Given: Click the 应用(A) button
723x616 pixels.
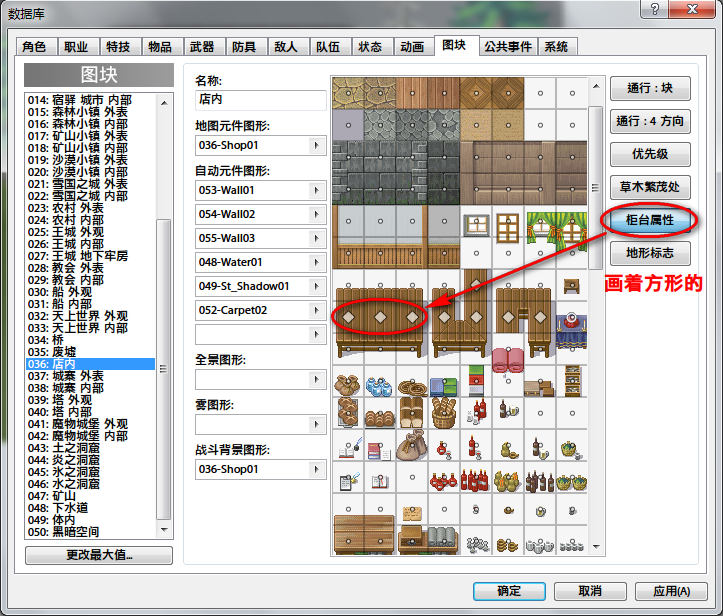Looking at the screenshot, I should [671, 591].
